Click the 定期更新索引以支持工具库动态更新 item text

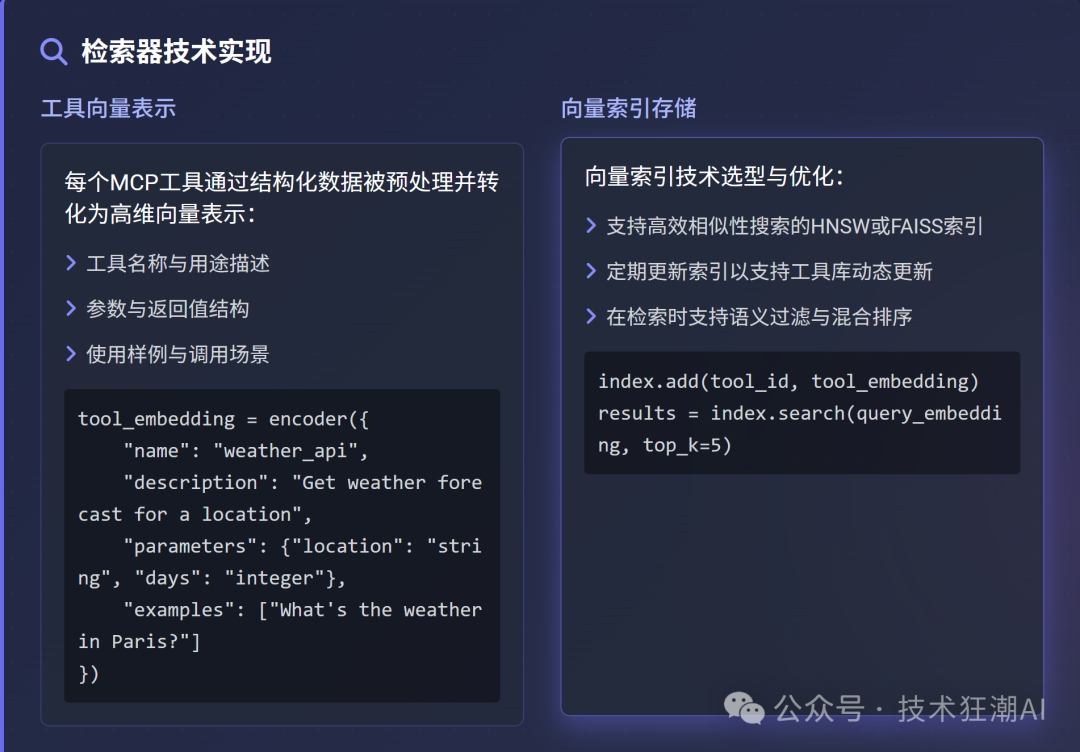pos(769,272)
